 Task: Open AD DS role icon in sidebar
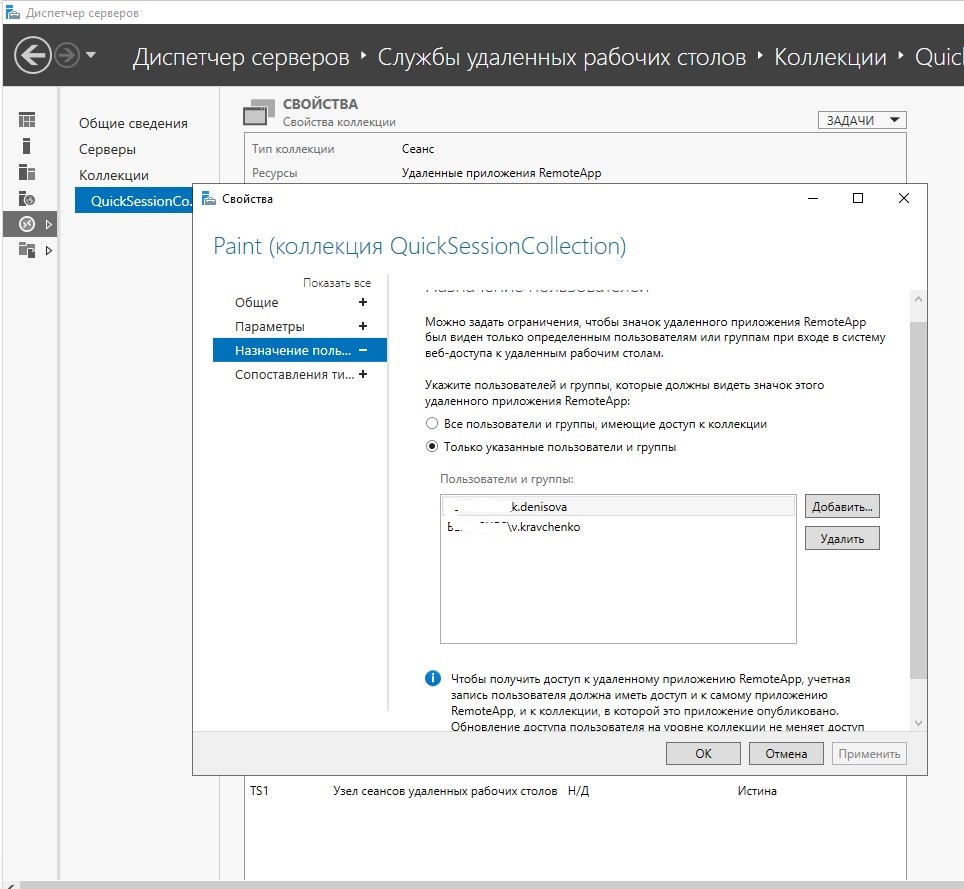tap(27, 199)
